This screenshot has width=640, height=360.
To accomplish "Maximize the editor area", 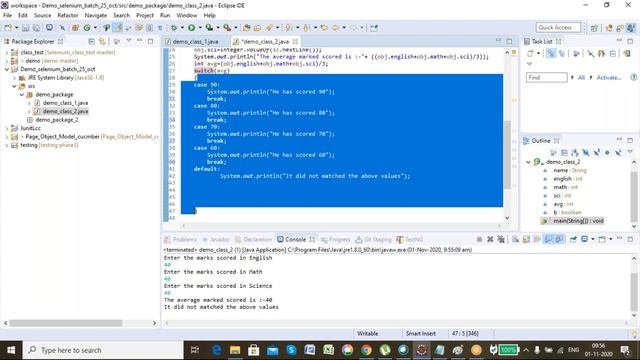I will [x=509, y=41].
